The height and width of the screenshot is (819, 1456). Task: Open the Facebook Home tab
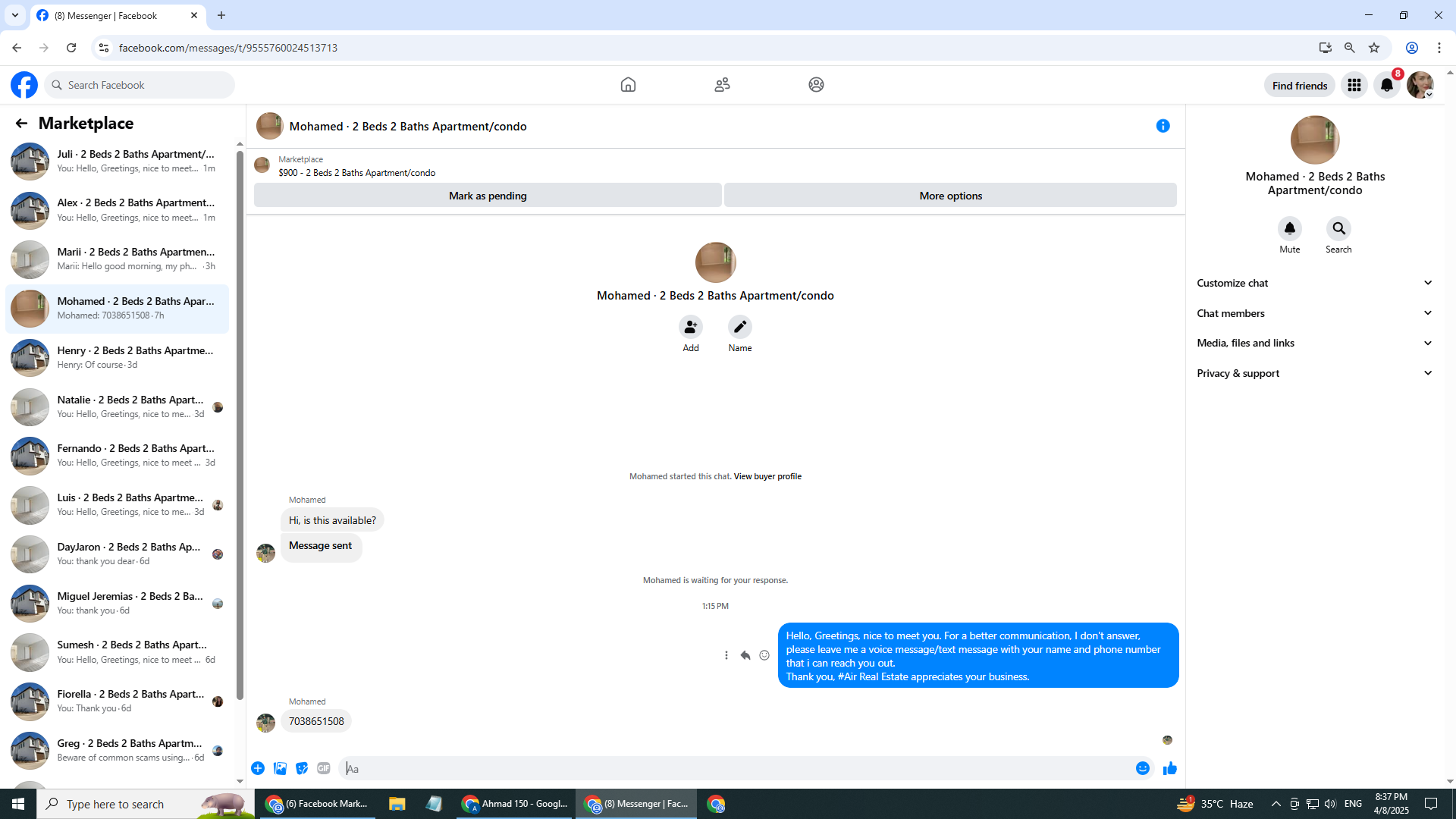[x=628, y=85]
